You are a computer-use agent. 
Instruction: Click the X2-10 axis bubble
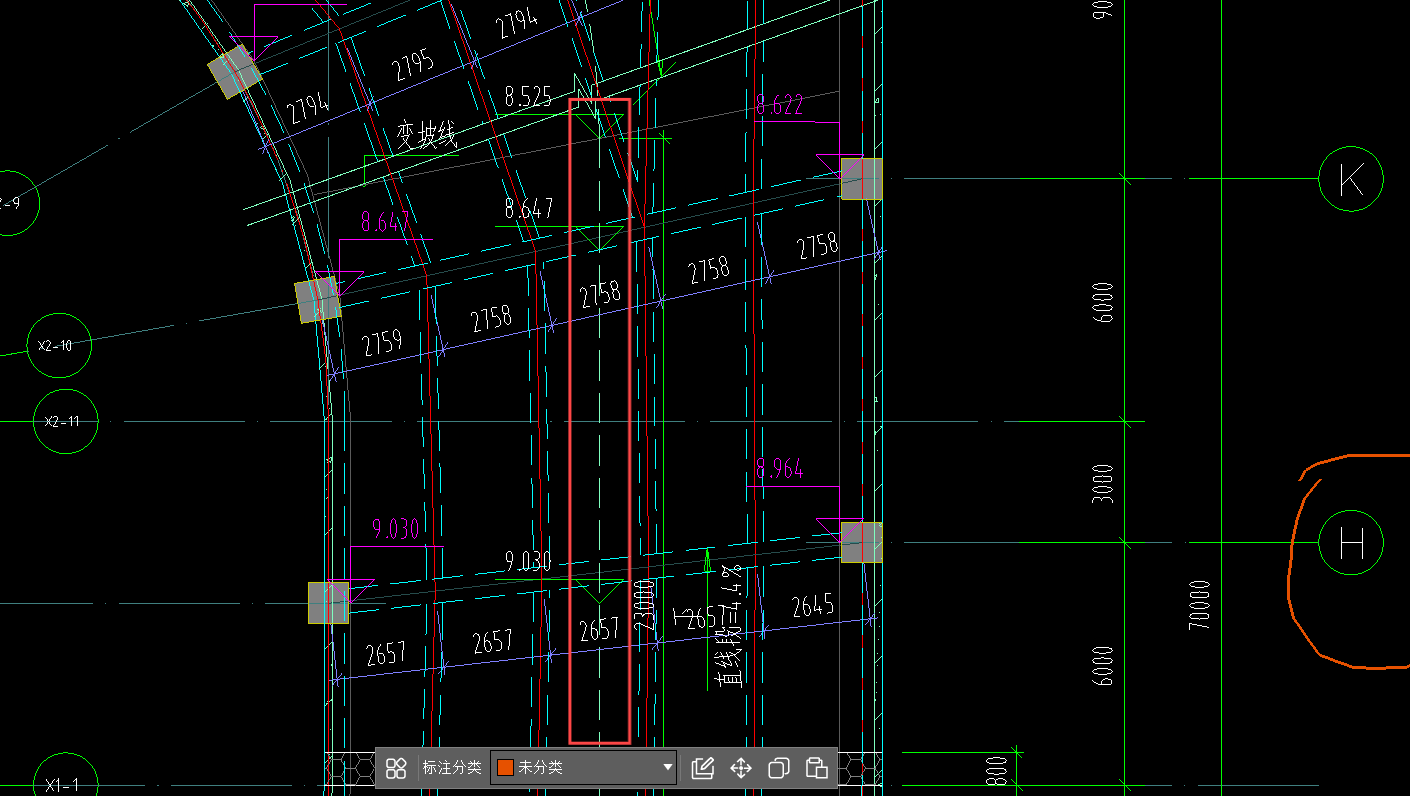click(x=59, y=345)
